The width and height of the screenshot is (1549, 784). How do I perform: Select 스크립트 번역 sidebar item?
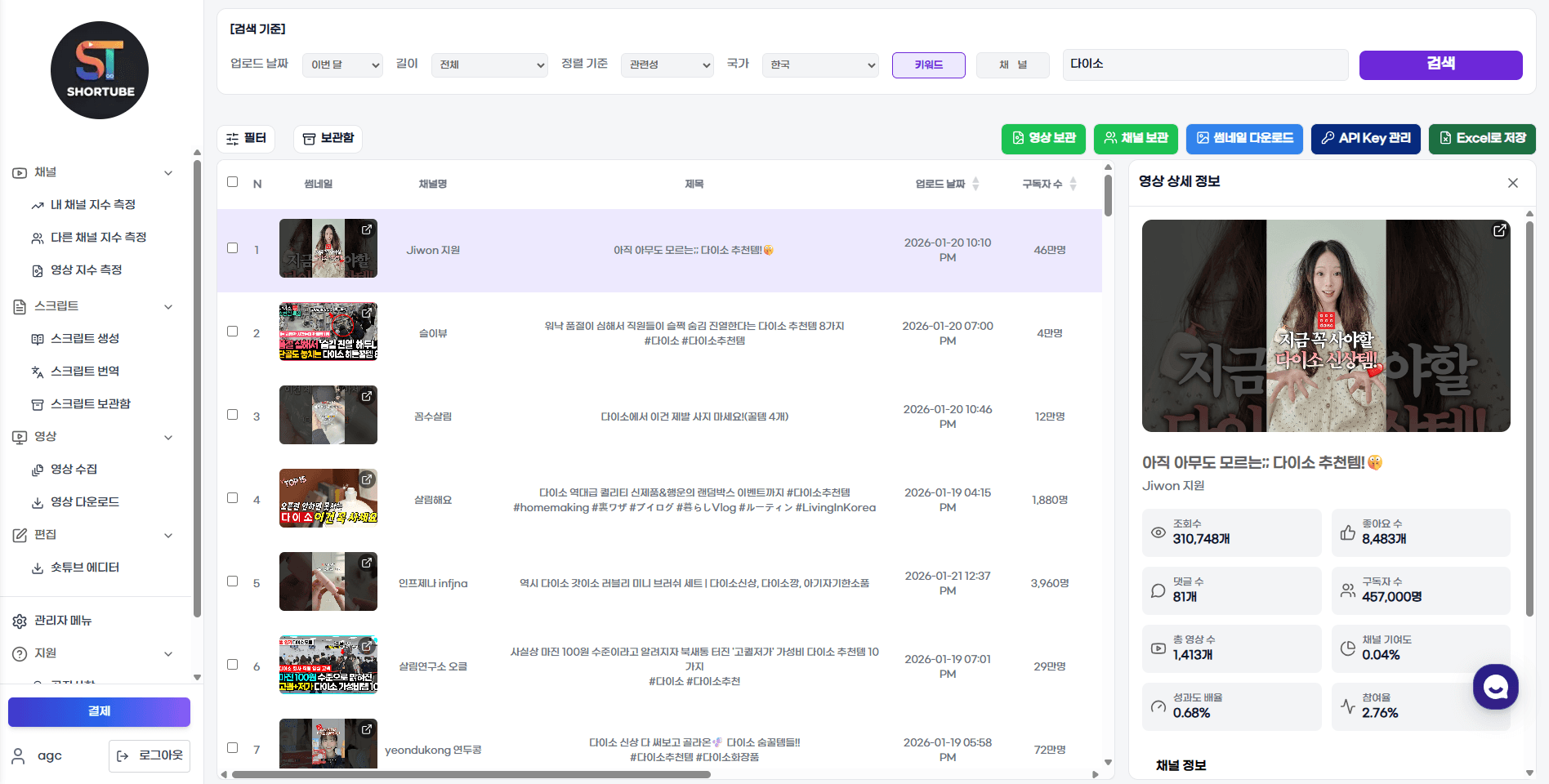tap(85, 372)
